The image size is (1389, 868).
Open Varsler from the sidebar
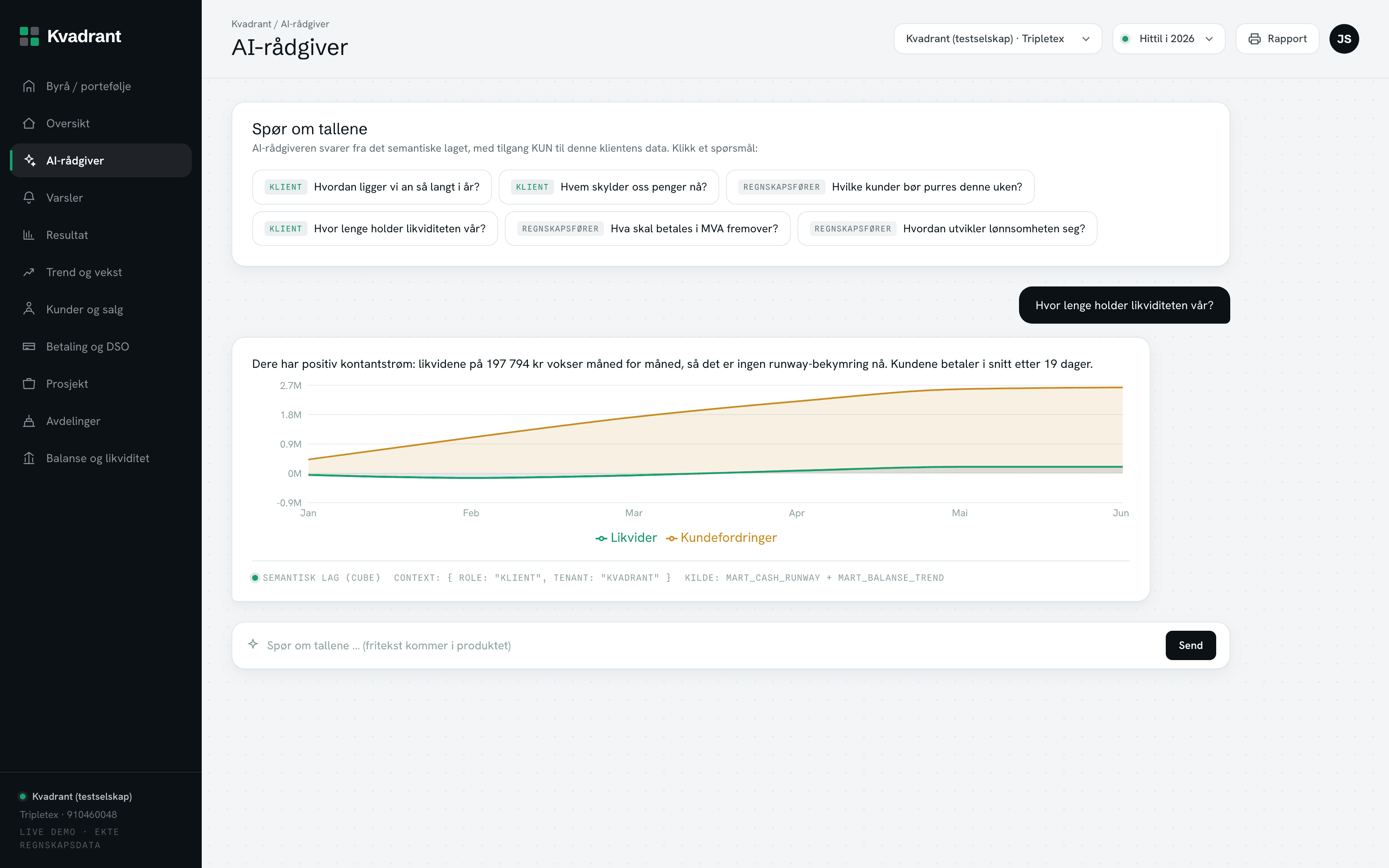[101, 198]
